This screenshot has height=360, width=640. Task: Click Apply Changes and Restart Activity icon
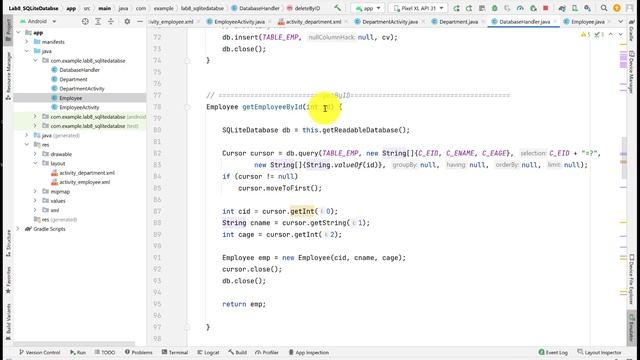pyautogui.click(x=469, y=8)
